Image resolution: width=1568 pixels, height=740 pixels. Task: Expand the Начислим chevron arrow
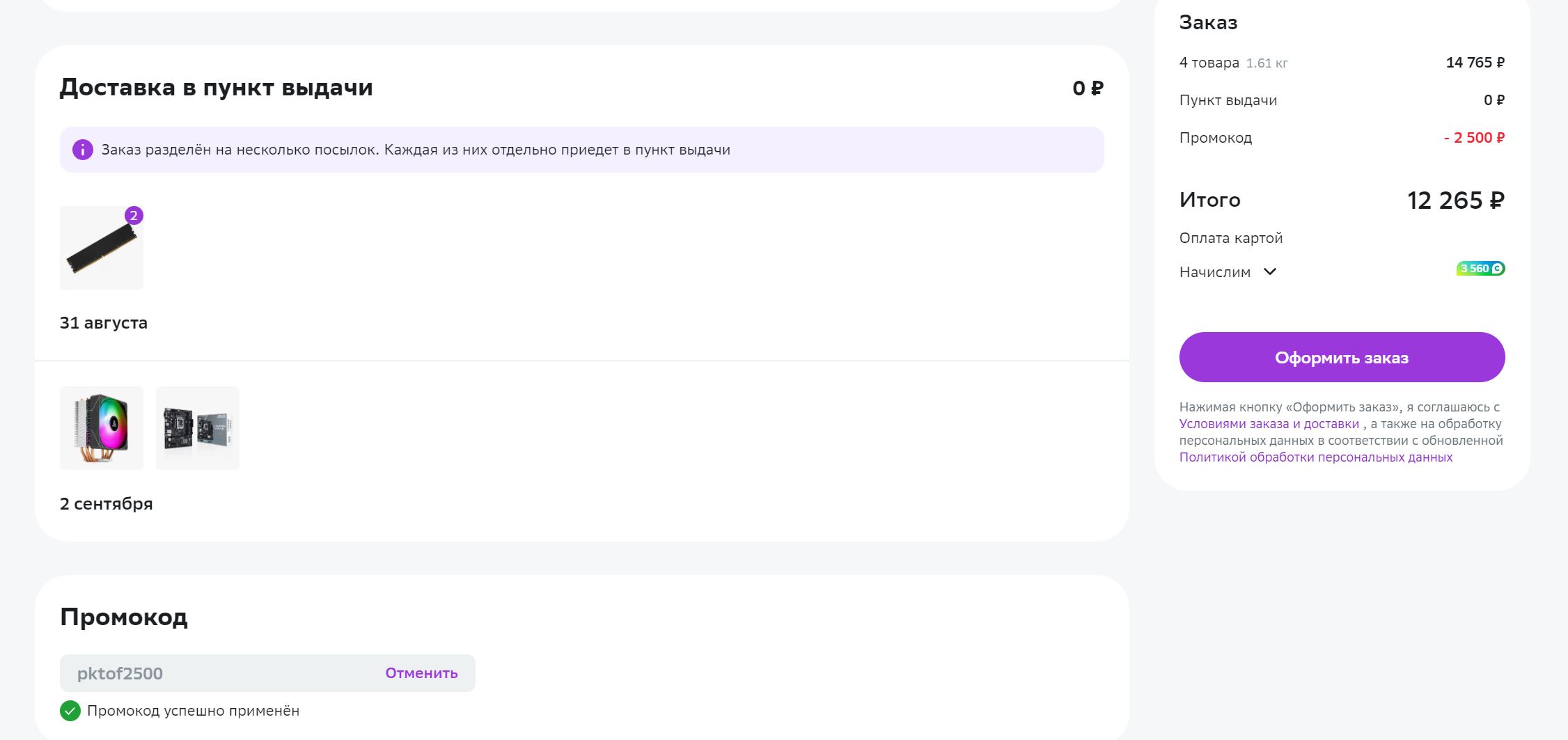coord(1270,272)
